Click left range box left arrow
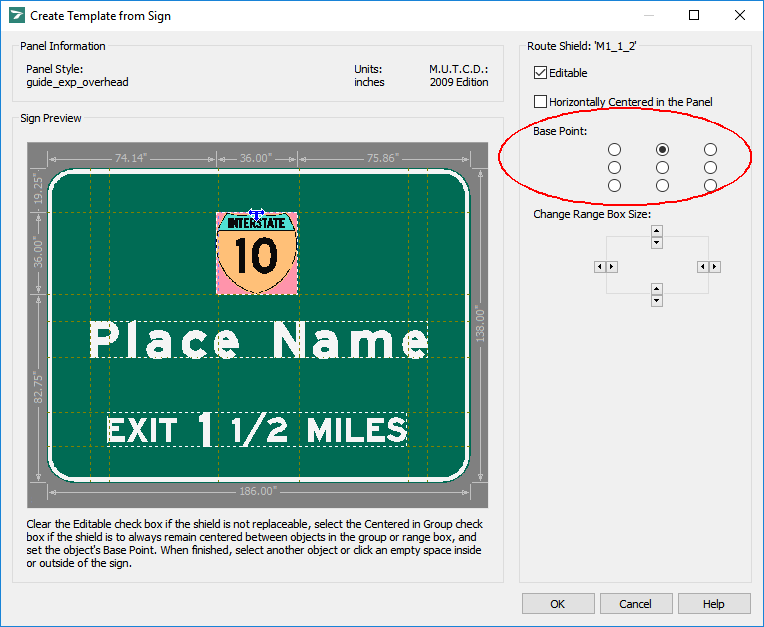This screenshot has width=764, height=627. (600, 266)
